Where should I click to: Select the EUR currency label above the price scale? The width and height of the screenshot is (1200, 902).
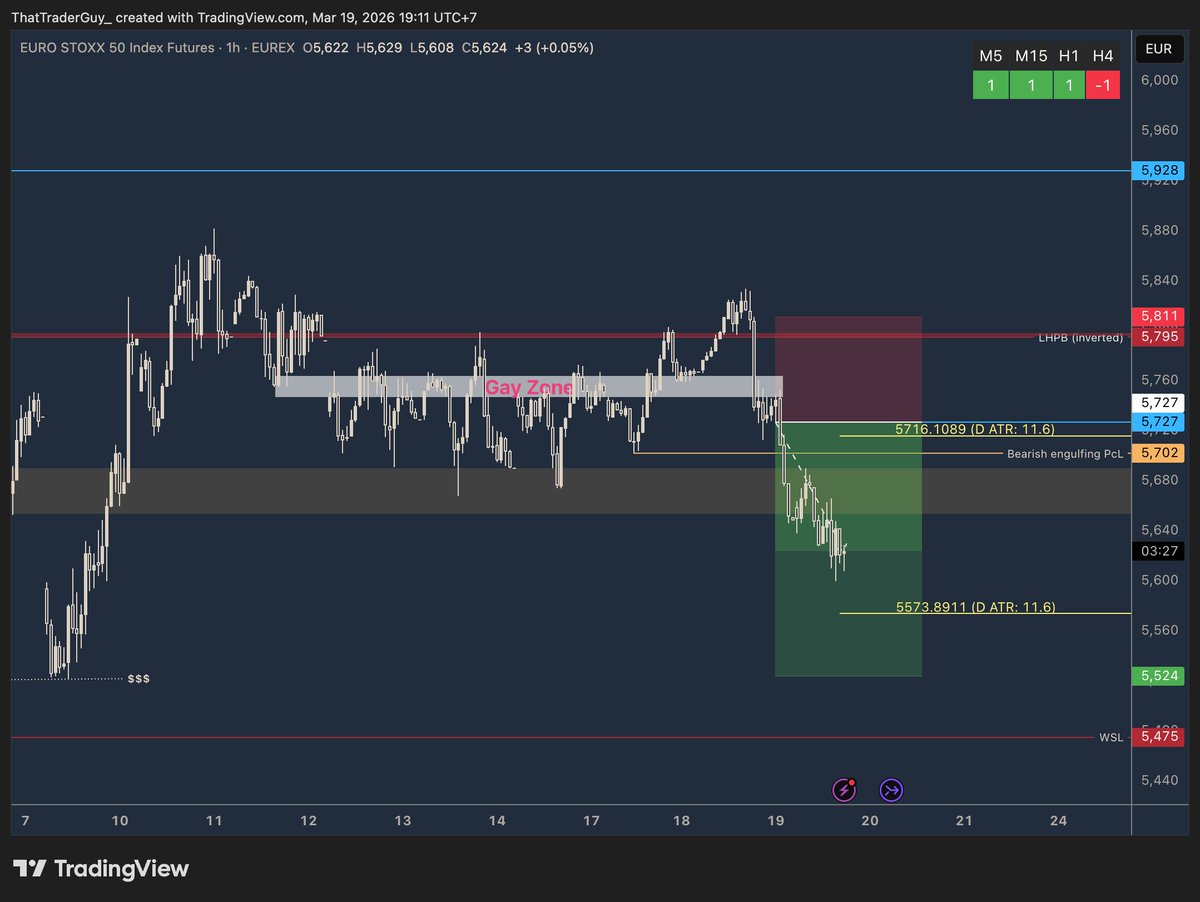(x=1158, y=47)
